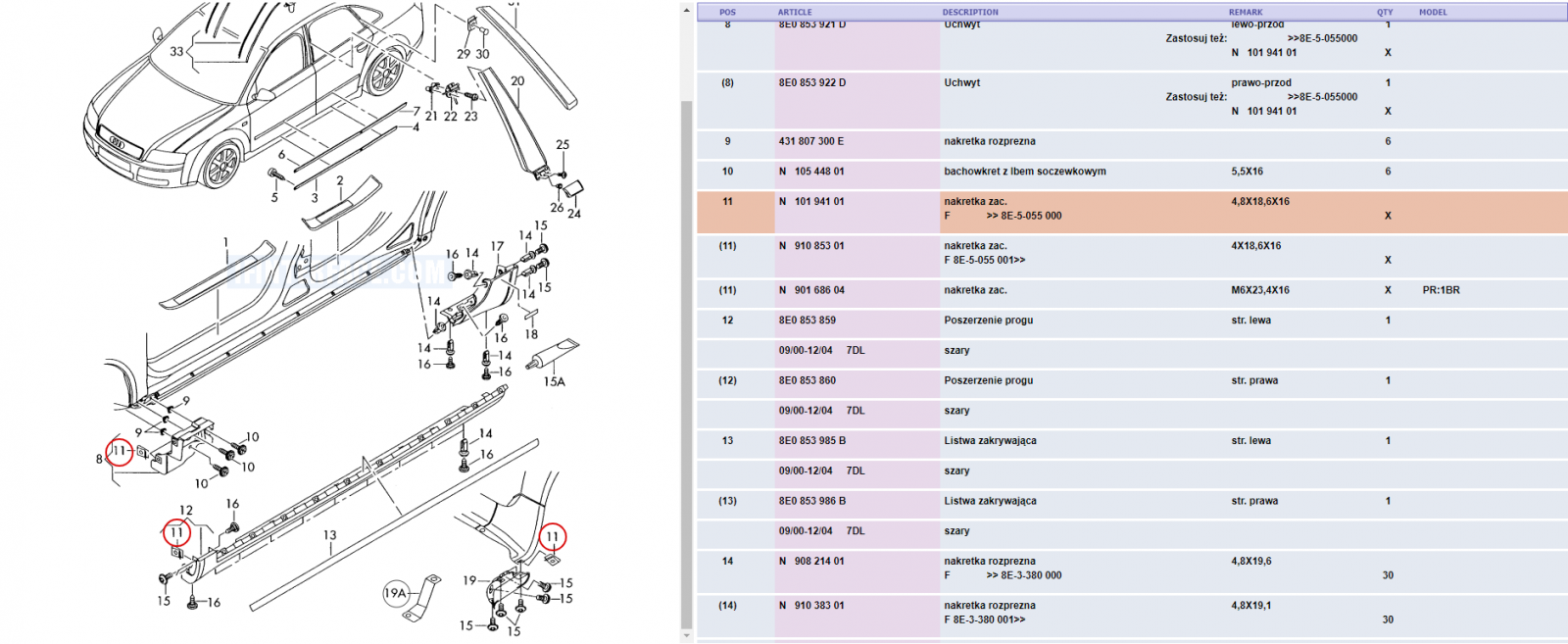Click callout 15A glue tube part

[554, 381]
